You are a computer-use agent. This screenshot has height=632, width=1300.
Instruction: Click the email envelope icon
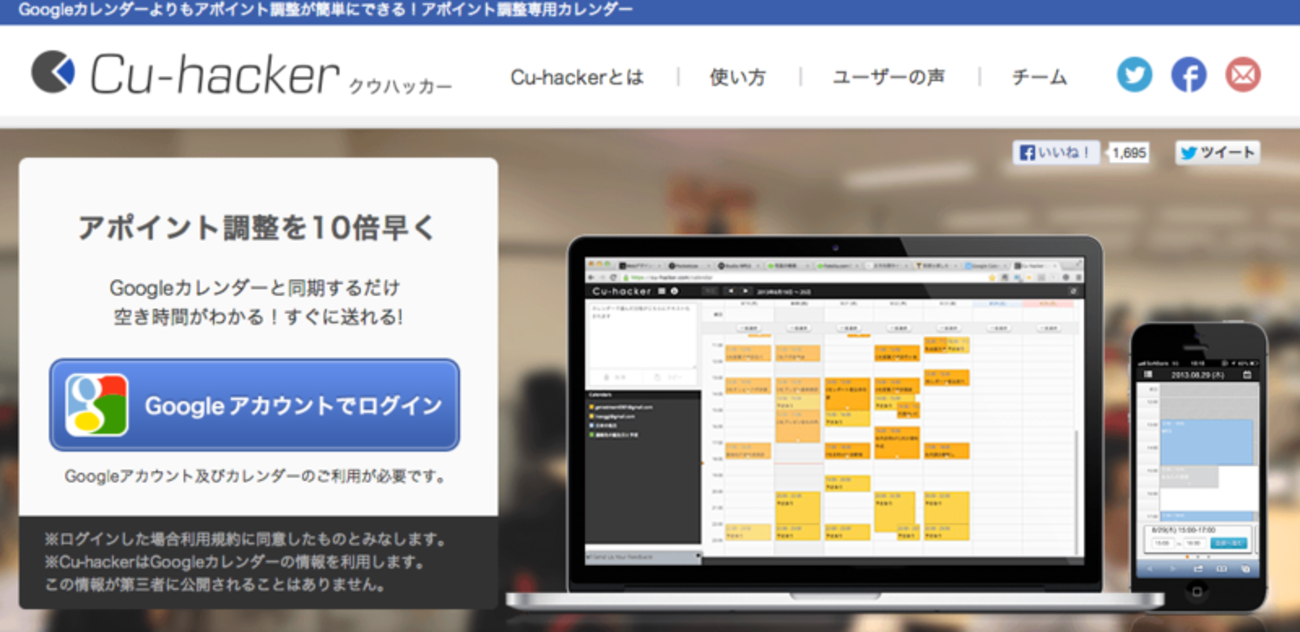[x=1242, y=75]
